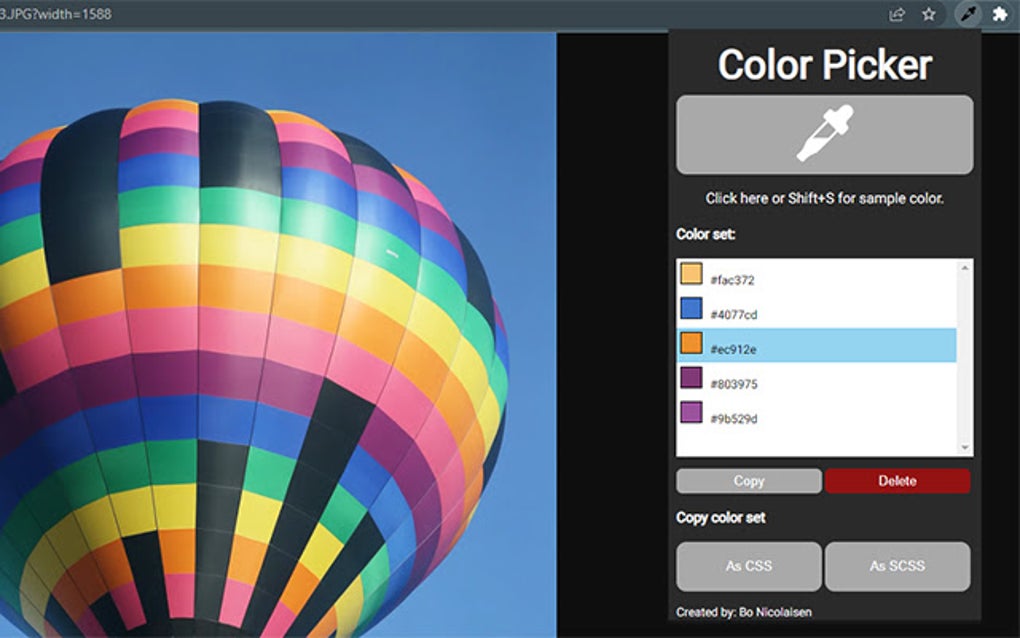Delete the highlighted color
1020x638 pixels.
(897, 481)
